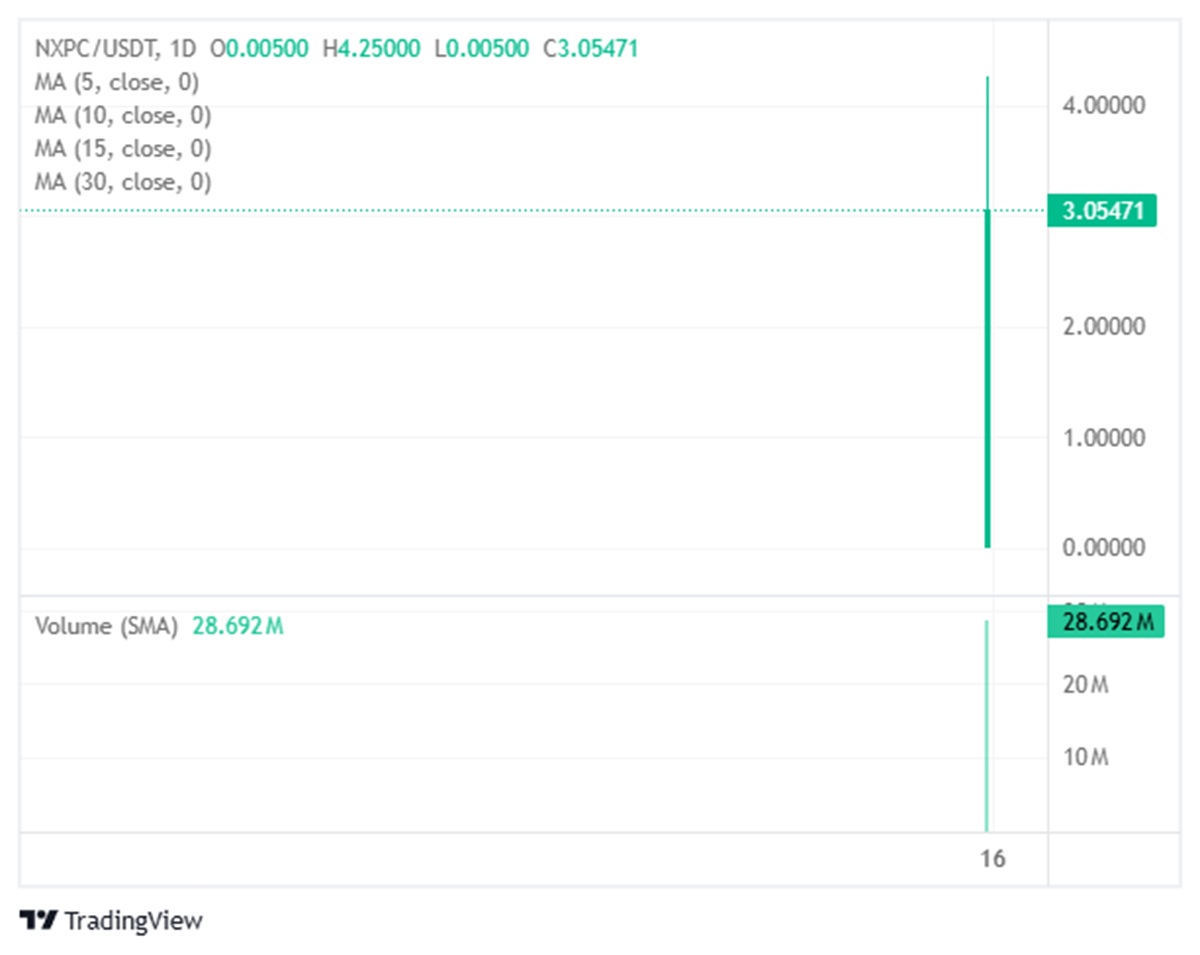Click the MA (15, close, 0) indicator label

(123, 148)
